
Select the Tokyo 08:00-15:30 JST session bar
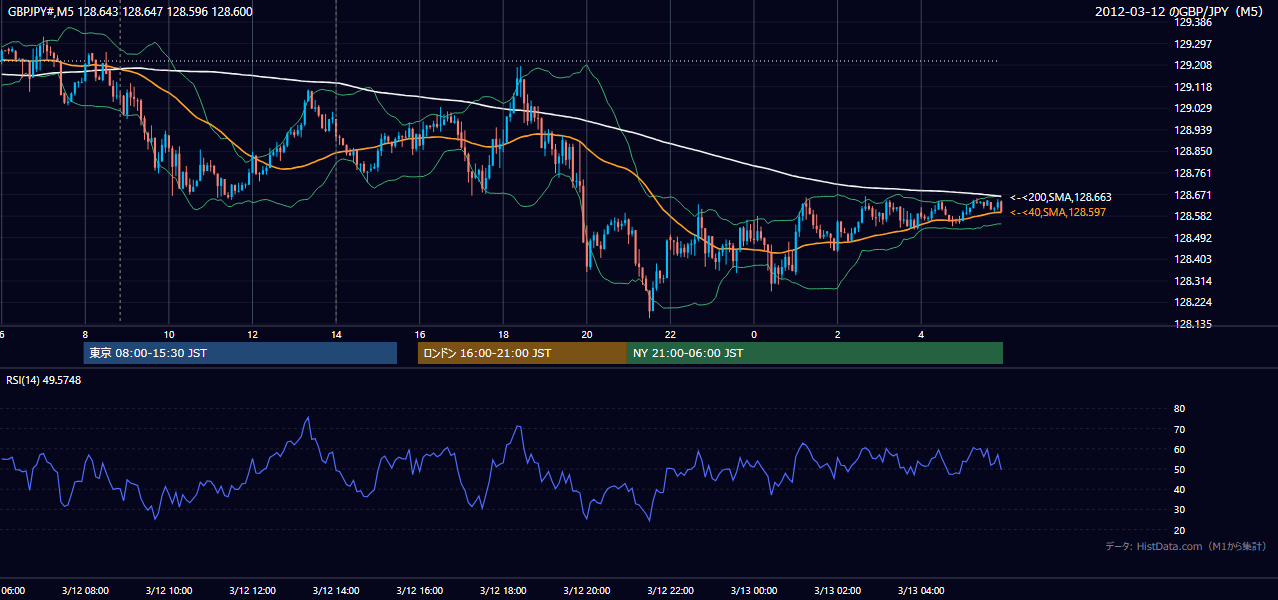tap(240, 353)
